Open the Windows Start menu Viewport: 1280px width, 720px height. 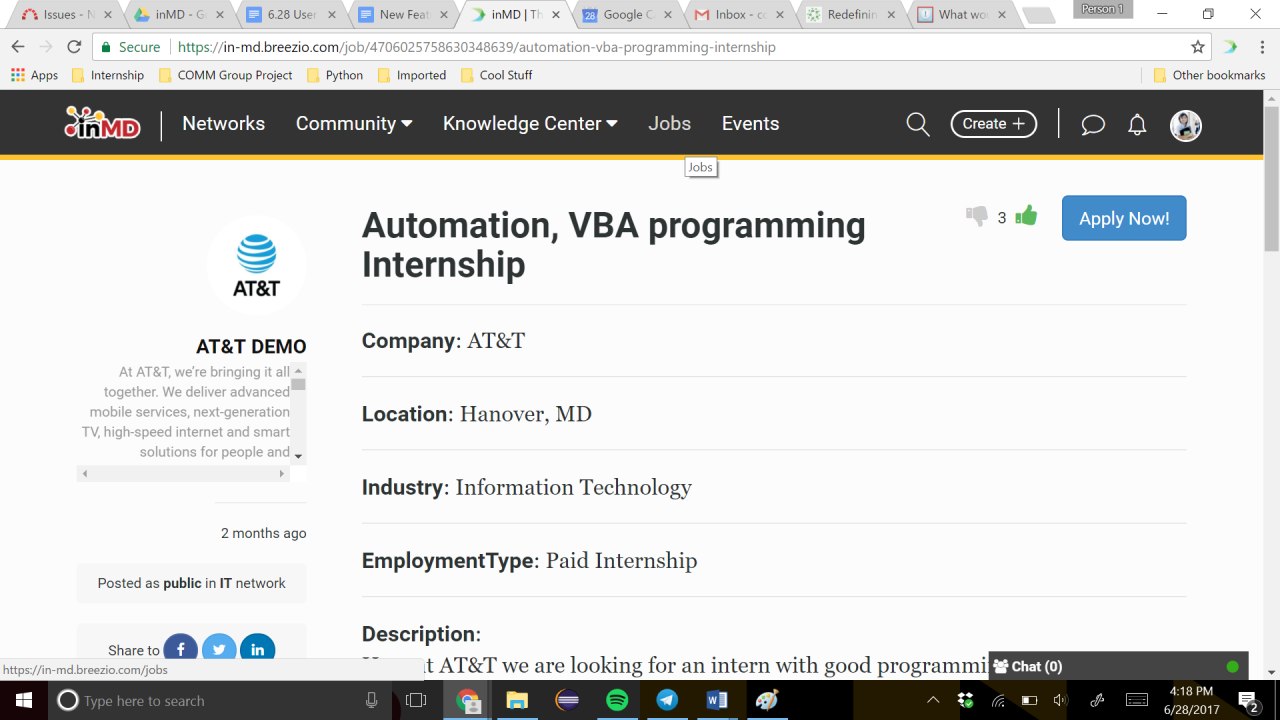[x=22, y=700]
